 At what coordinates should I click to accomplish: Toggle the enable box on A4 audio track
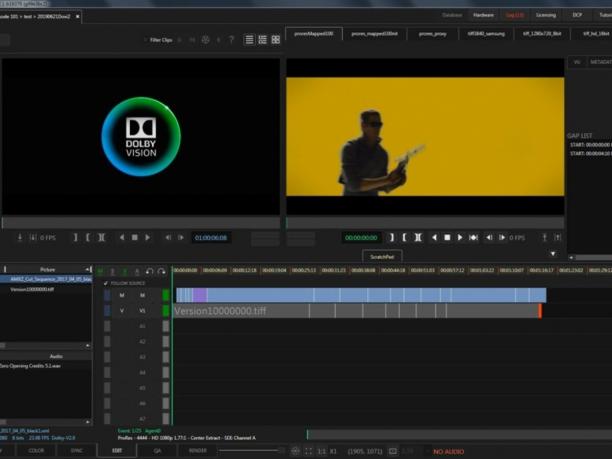[x=166, y=372]
